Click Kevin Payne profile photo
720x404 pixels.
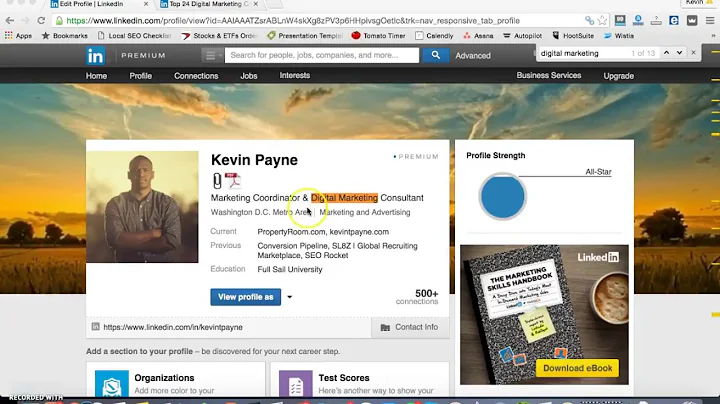[142, 207]
